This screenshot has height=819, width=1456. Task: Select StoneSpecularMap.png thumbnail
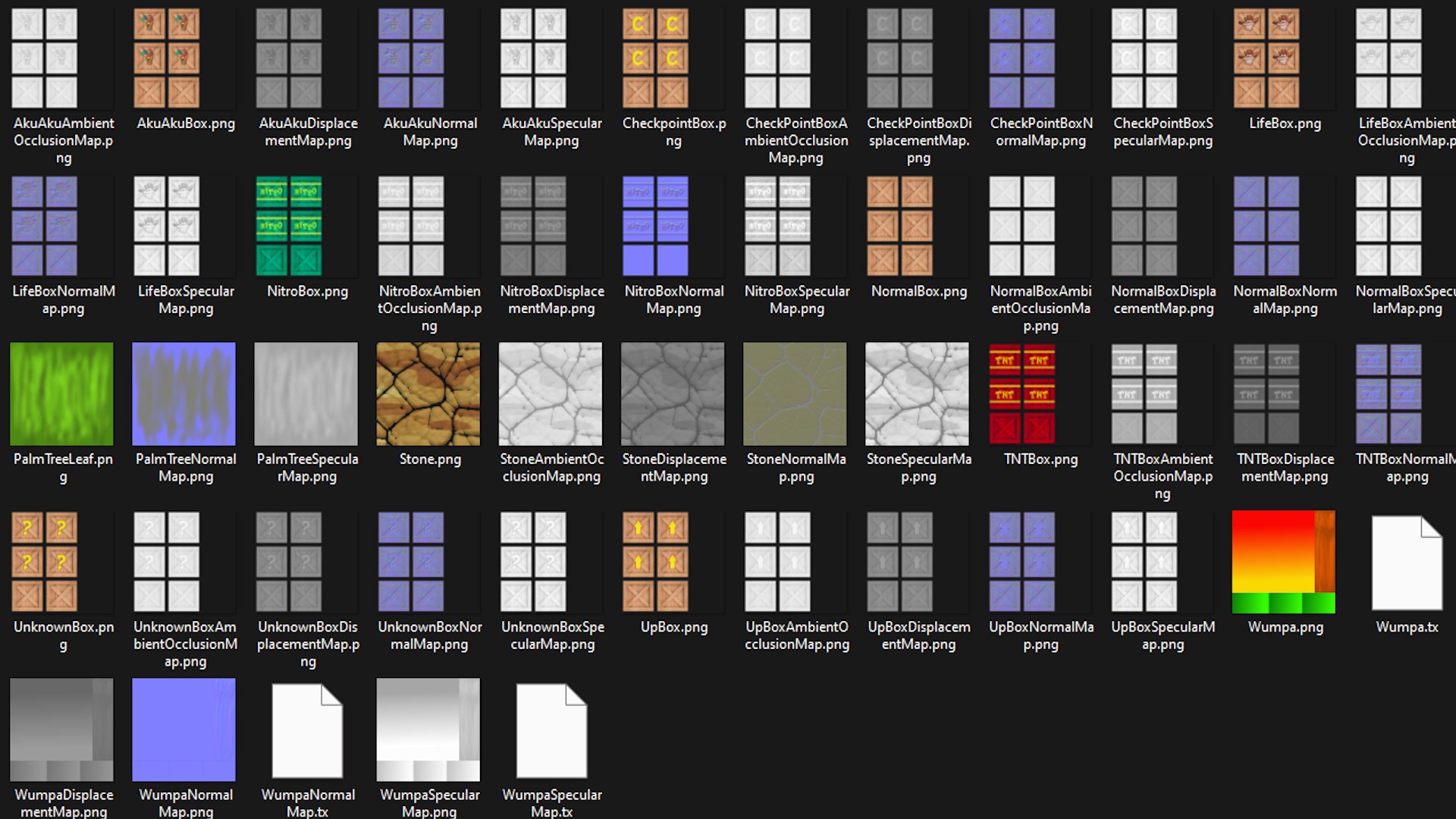[918, 394]
